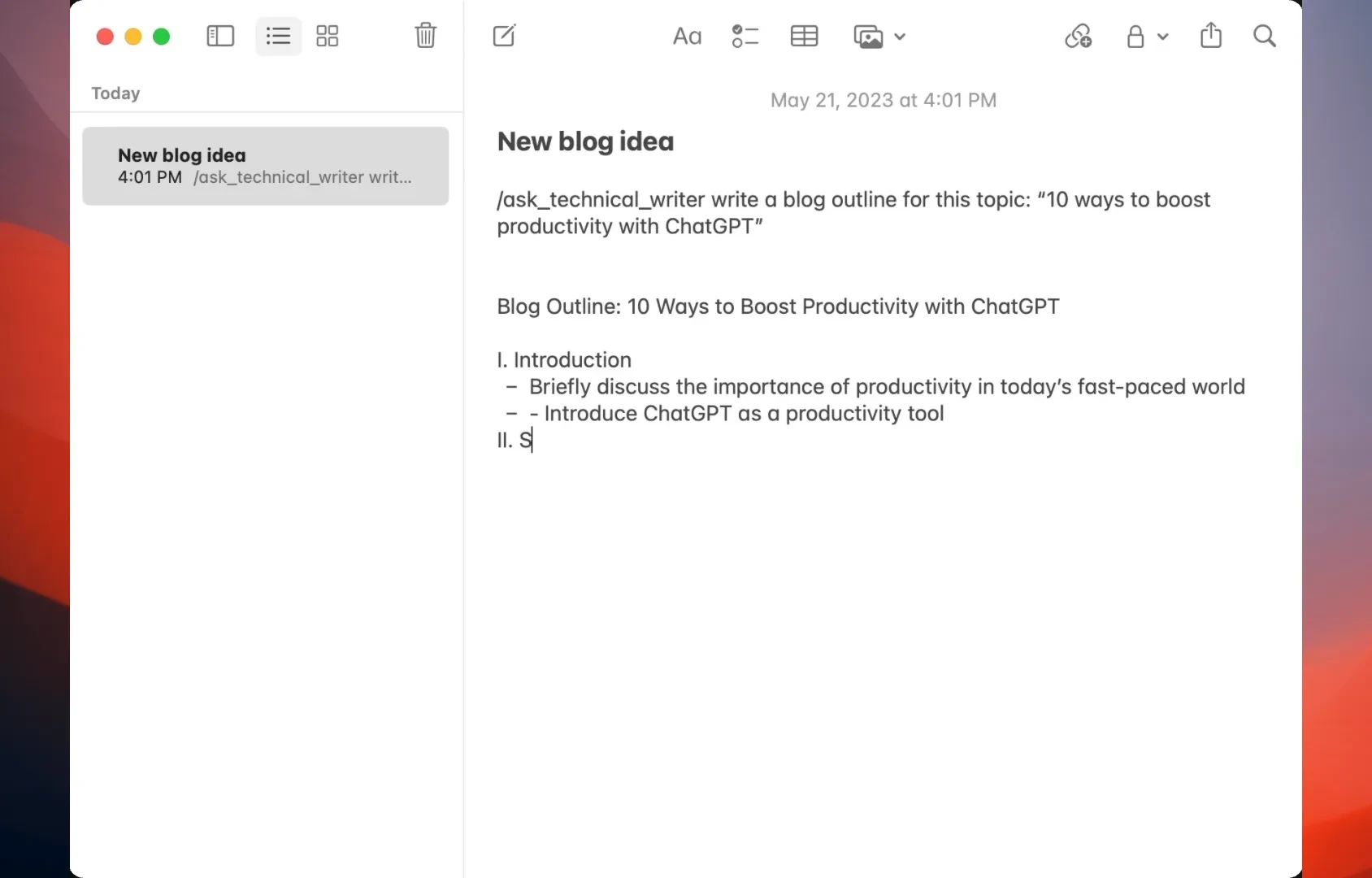1372x878 pixels.
Task: Switch to list view
Action: [x=278, y=37]
